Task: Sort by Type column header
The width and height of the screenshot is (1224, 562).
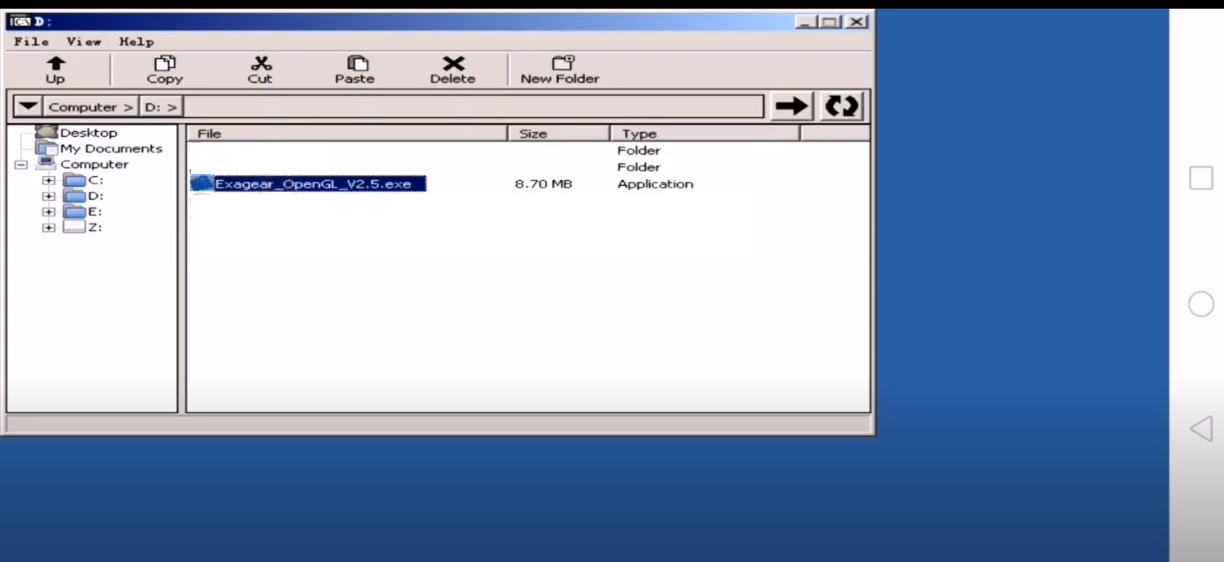Action: coord(705,133)
